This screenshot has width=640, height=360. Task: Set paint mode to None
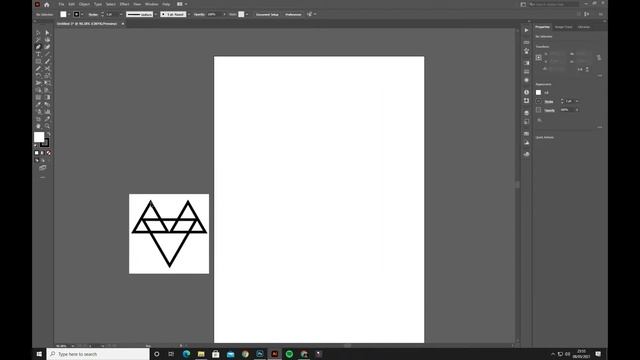49,153
